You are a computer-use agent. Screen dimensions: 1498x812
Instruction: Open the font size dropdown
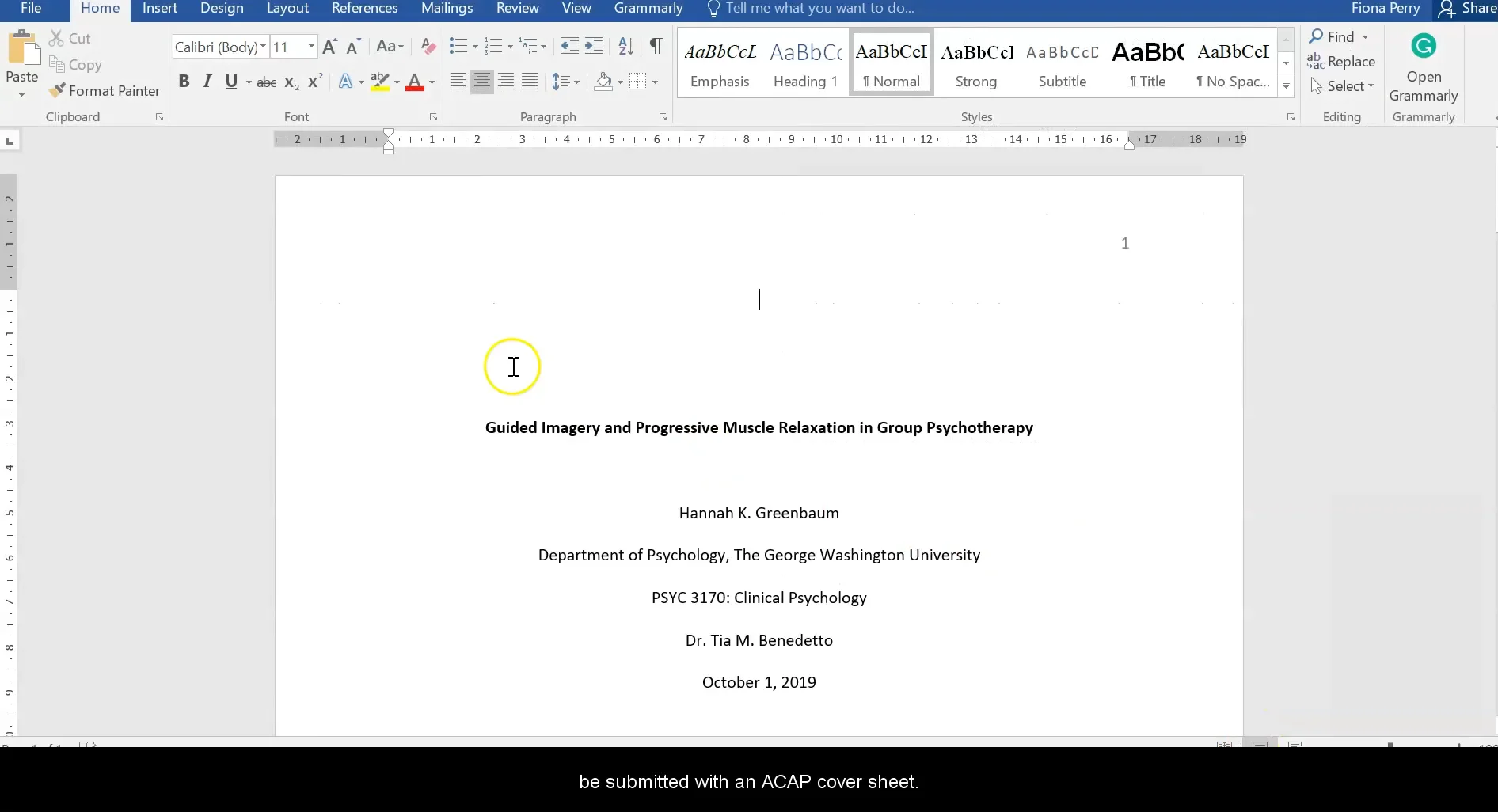pyautogui.click(x=311, y=47)
